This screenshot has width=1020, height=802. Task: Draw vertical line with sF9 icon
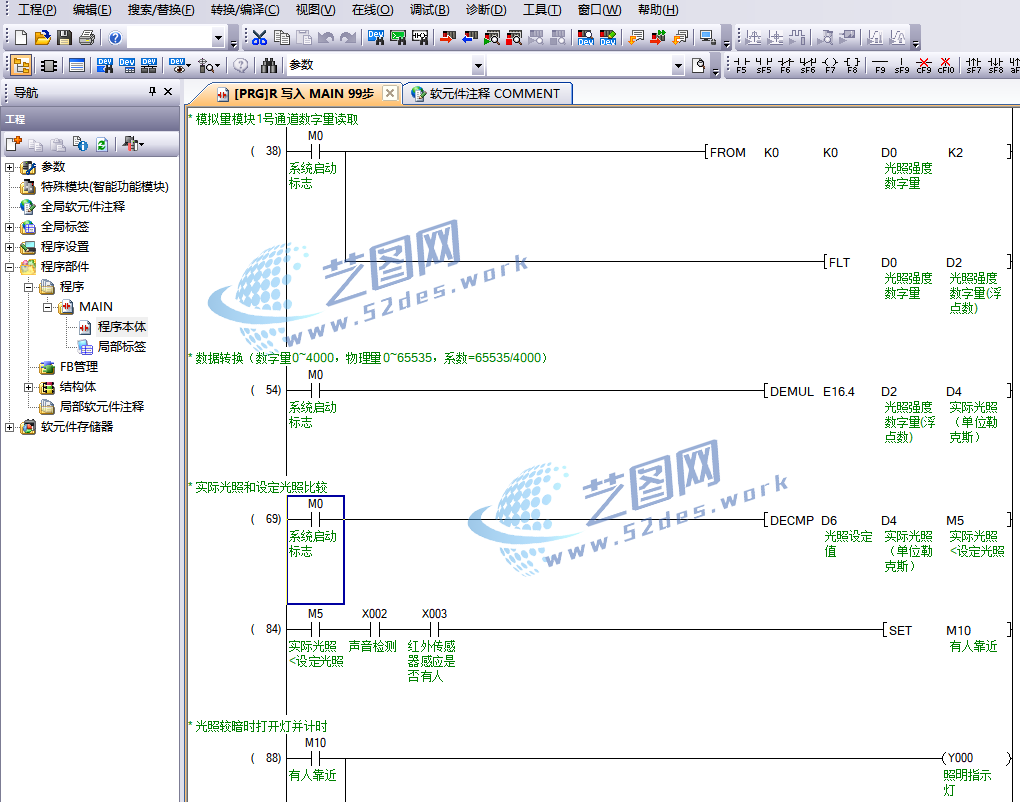902,65
